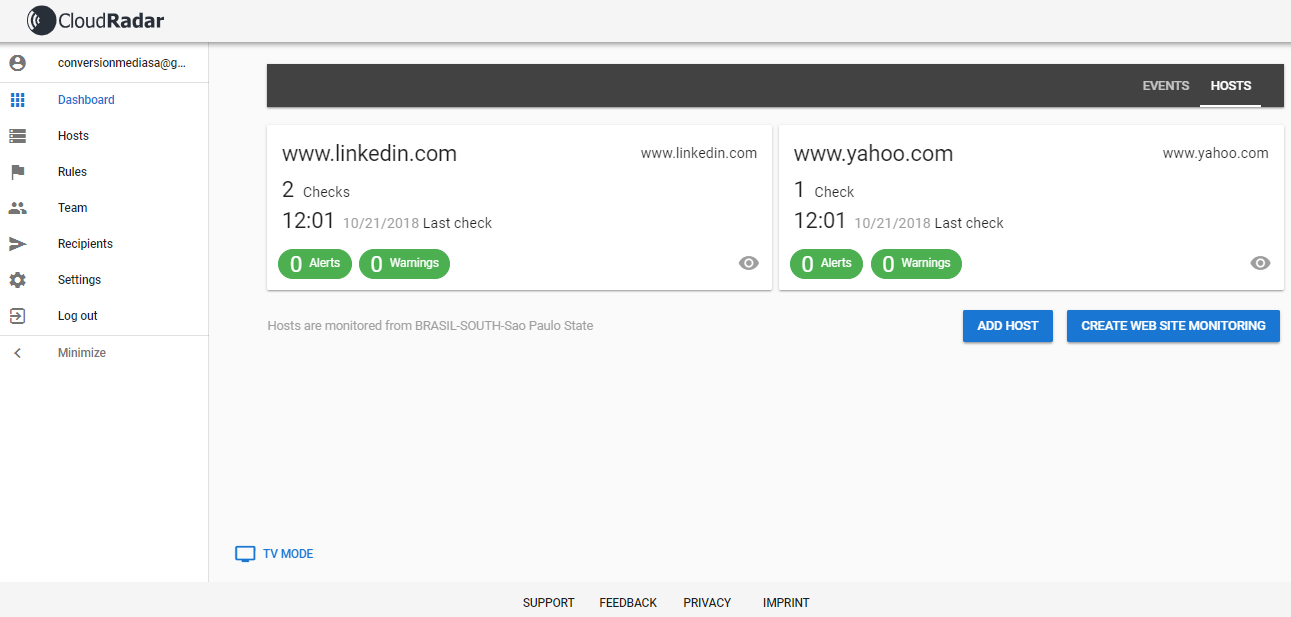The width and height of the screenshot is (1291, 617).
Task: Click the Log out door icon
Action: coord(17,316)
